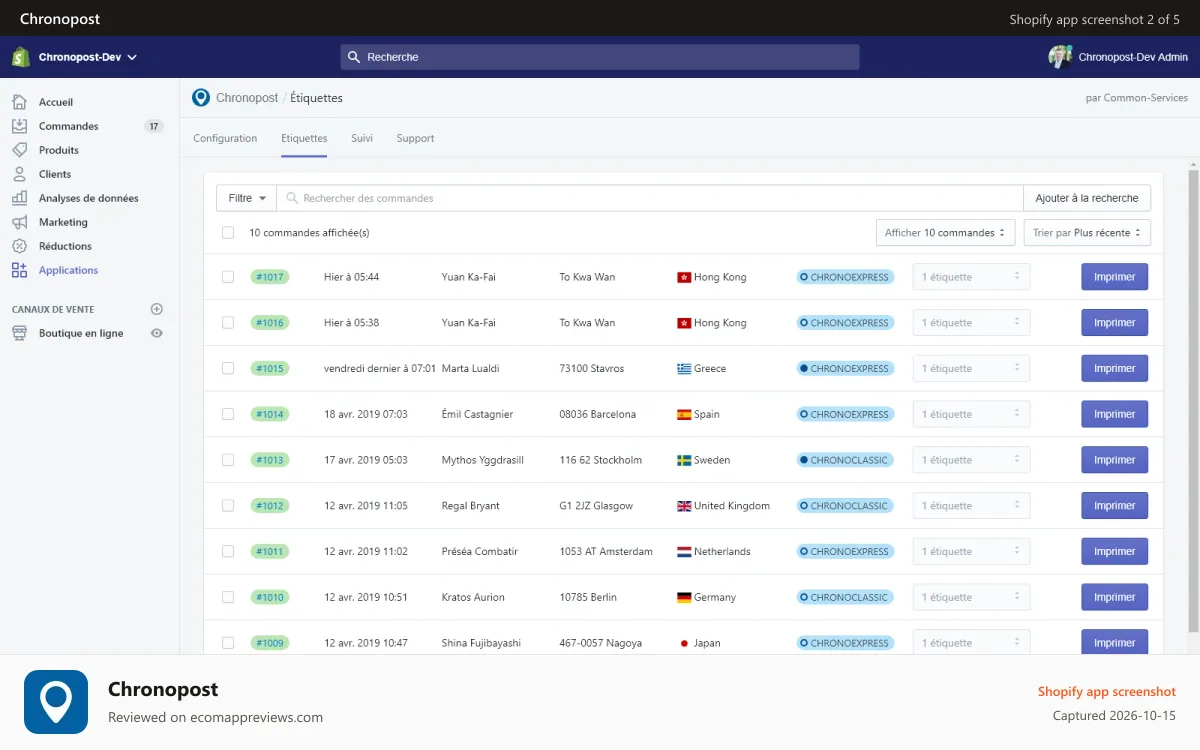The image size is (1200, 750).
Task: Select the Produits tag icon
Action: point(19,150)
